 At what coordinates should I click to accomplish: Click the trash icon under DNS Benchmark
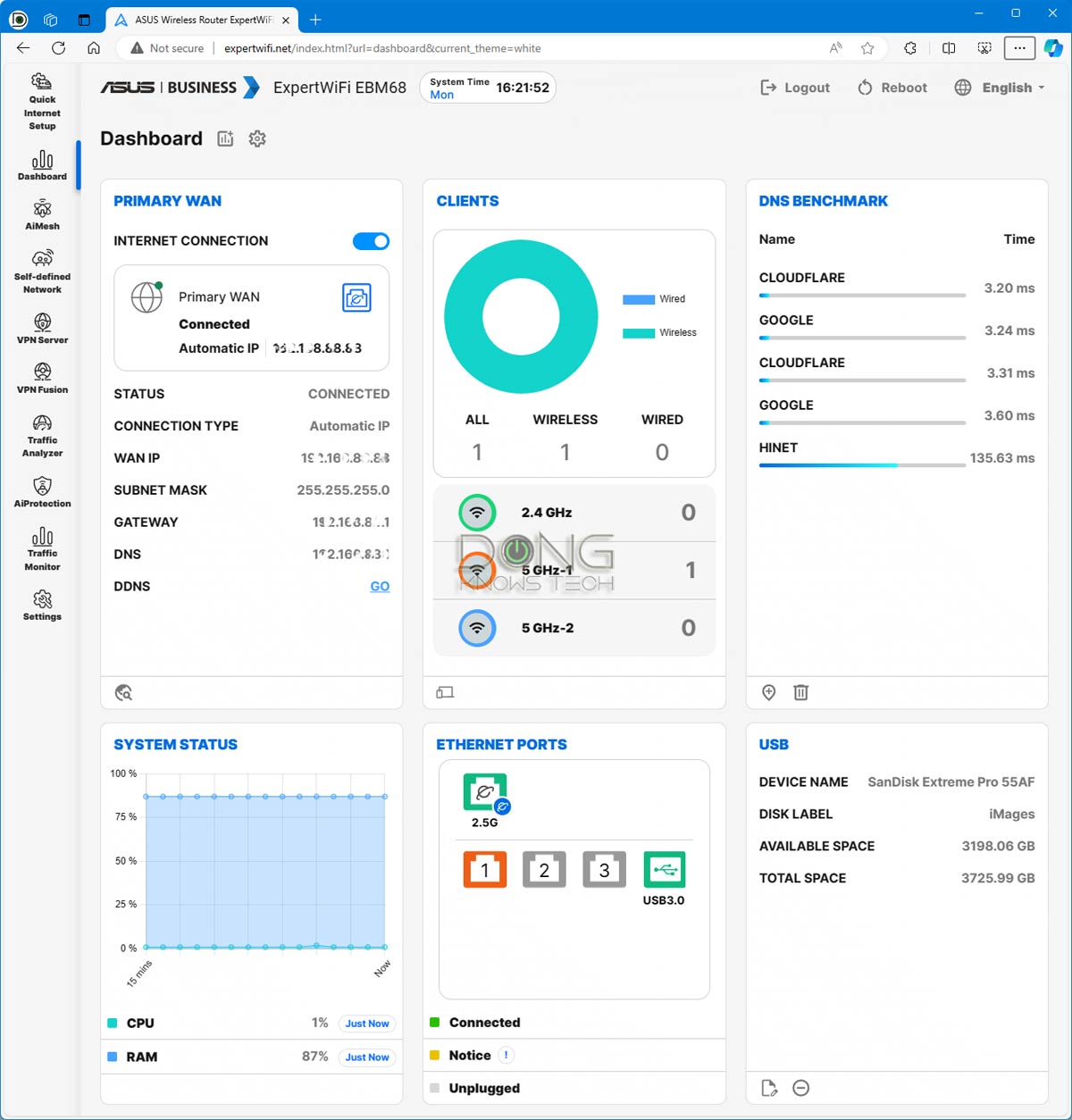[x=801, y=692]
